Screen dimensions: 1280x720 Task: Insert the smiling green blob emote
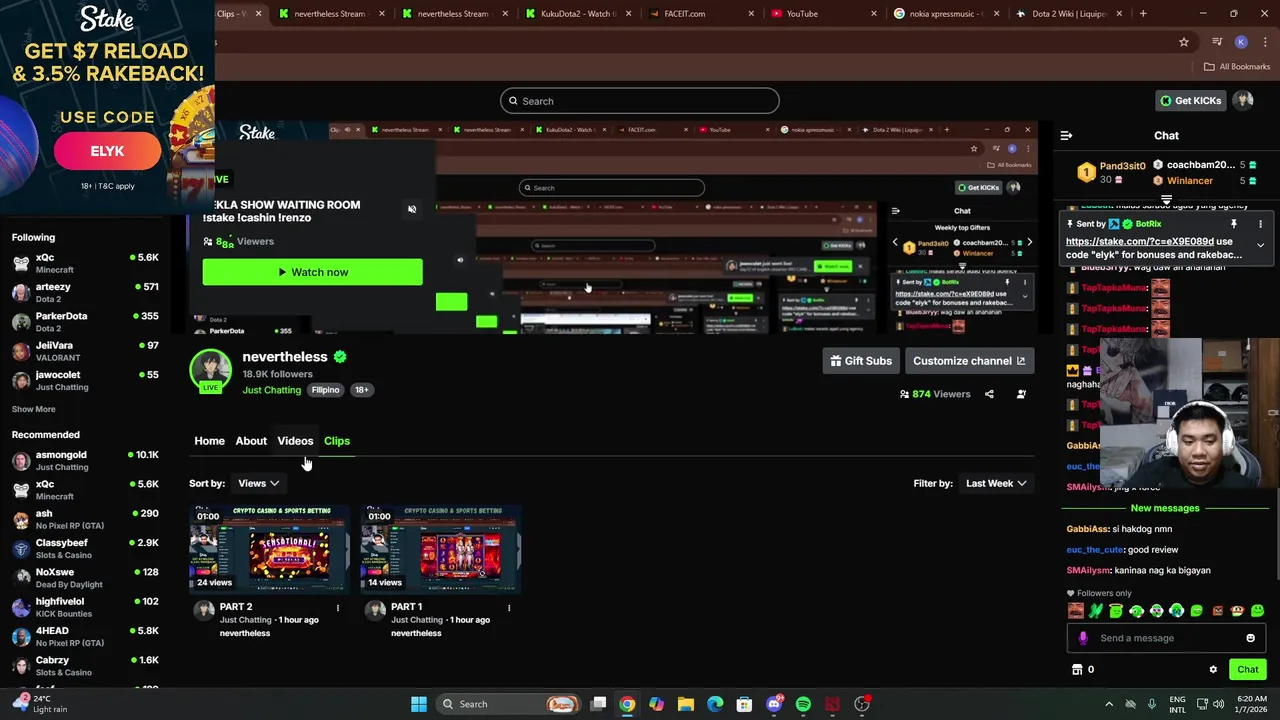pyautogui.click(x=1257, y=611)
